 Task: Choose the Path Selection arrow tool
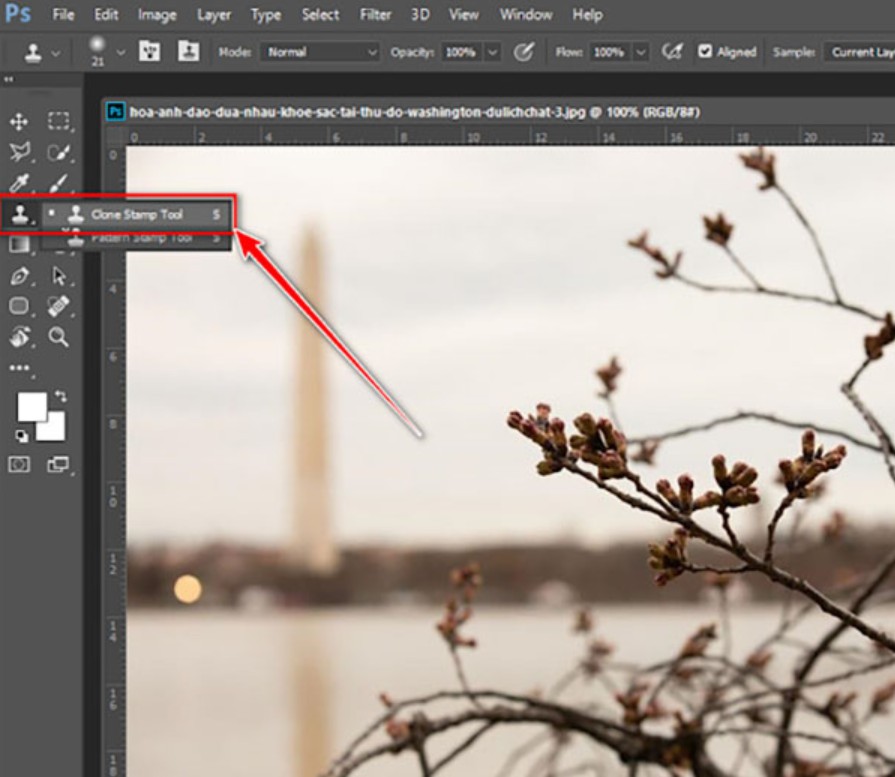(x=59, y=276)
